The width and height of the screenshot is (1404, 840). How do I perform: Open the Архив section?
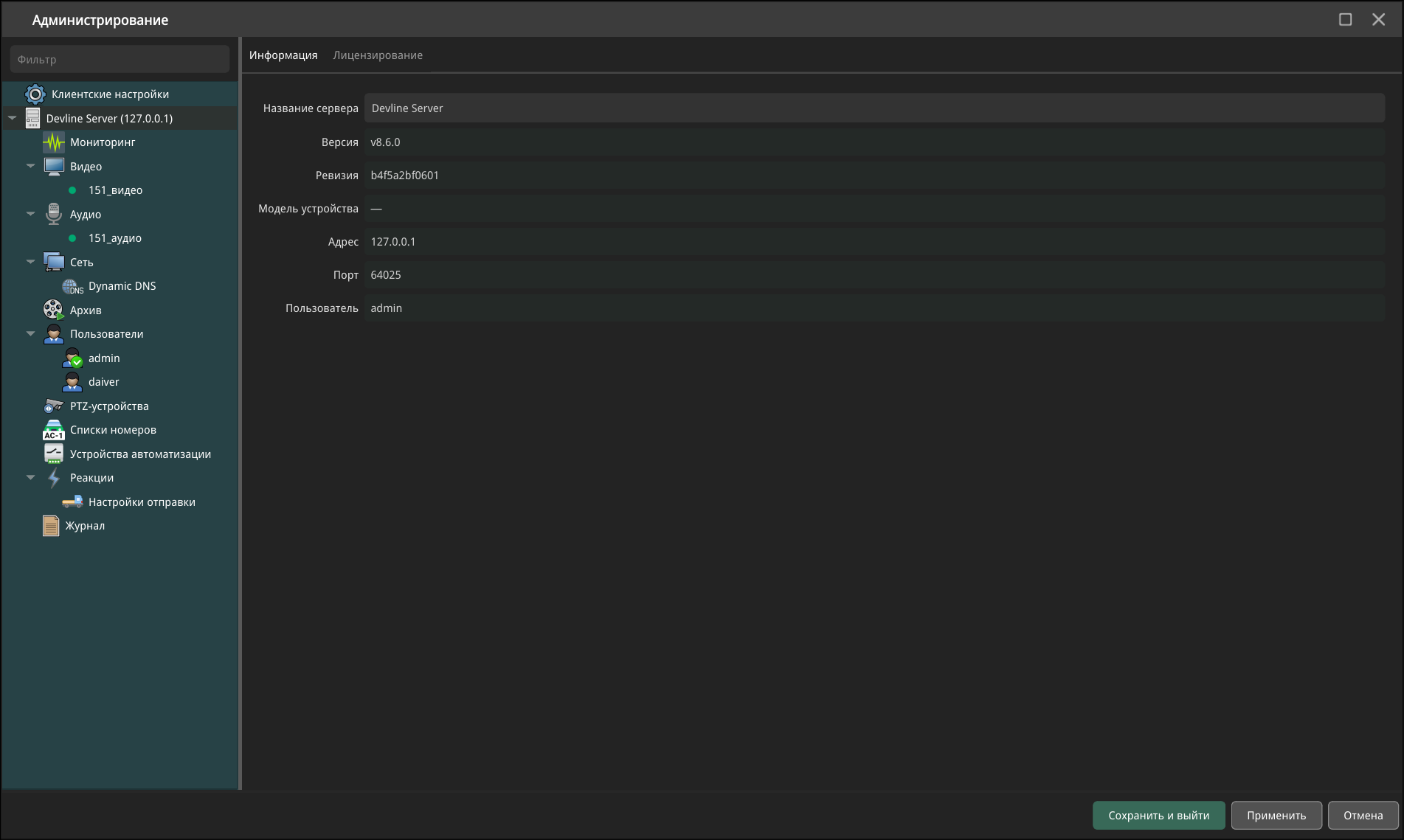click(x=86, y=310)
